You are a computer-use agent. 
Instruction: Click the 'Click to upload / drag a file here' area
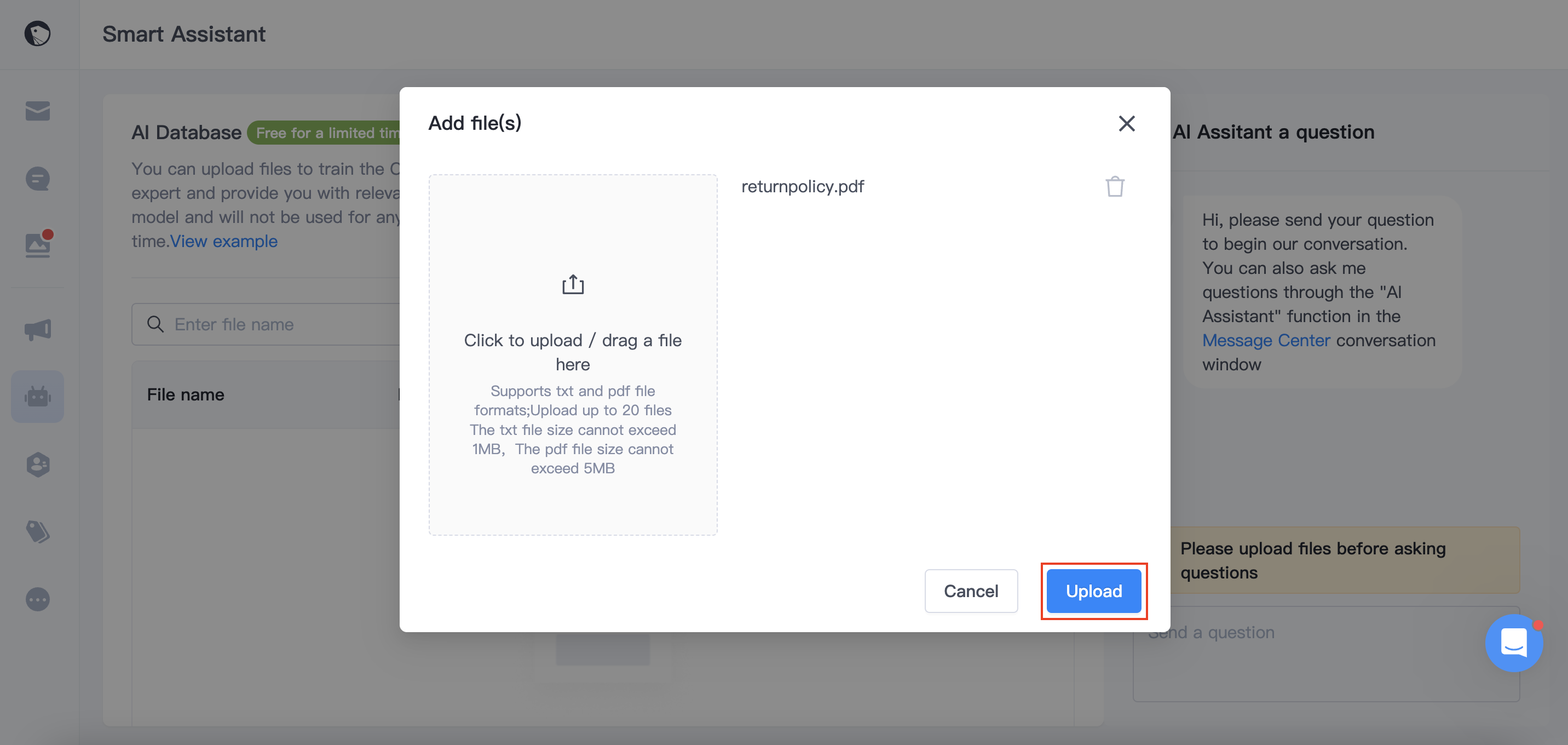(x=573, y=354)
